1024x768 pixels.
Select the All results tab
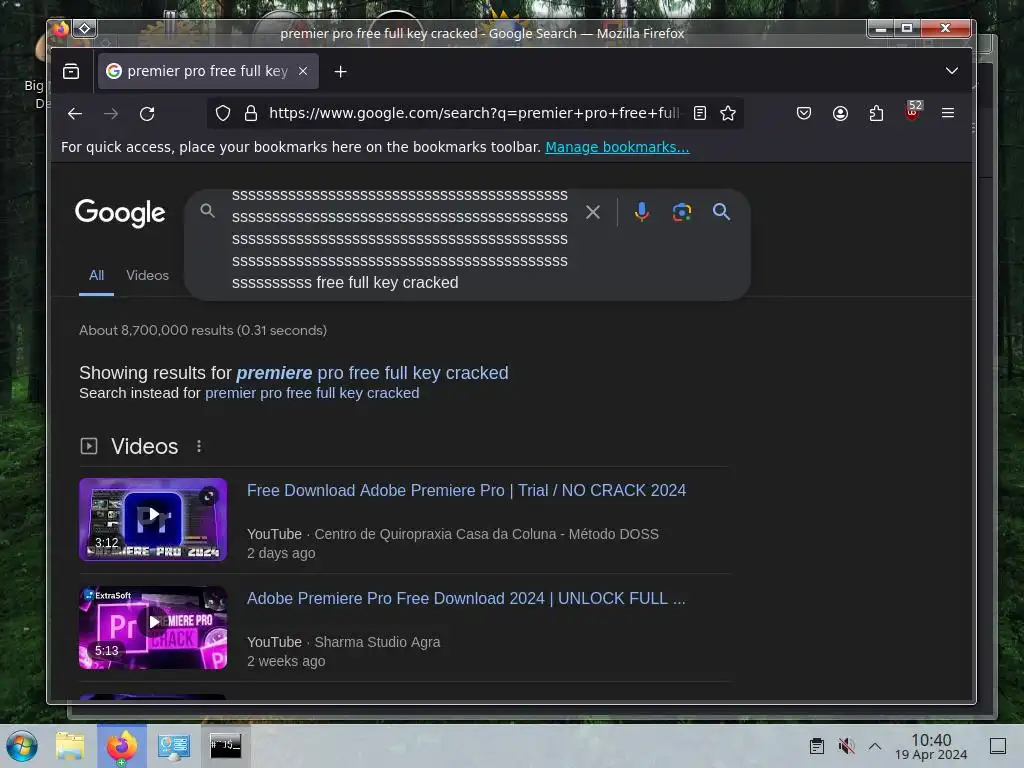click(96, 276)
